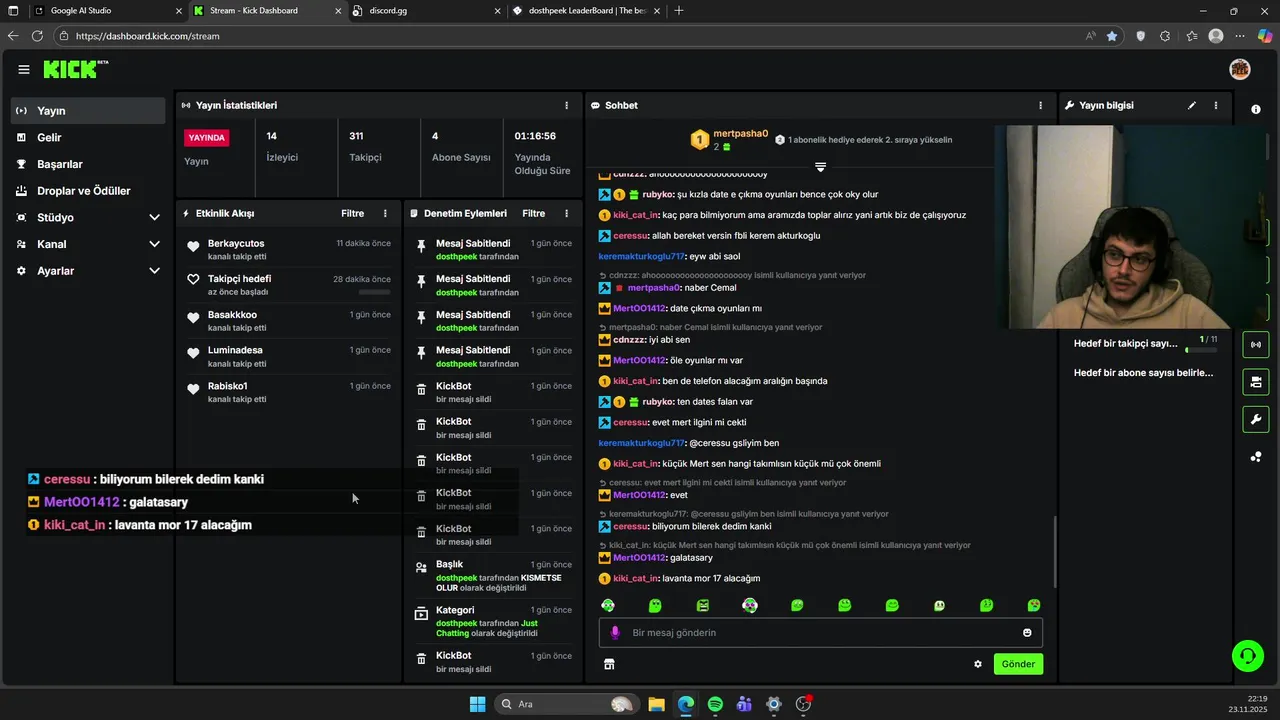This screenshot has height=720, width=1280.
Task: Open Denetim Eylemleri three-dot options
Action: coord(566,213)
